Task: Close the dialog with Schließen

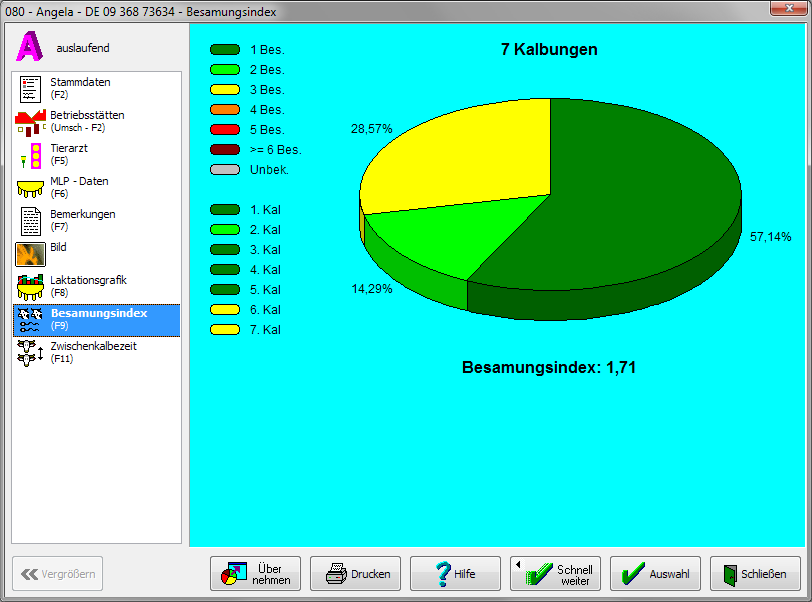Action: point(755,574)
